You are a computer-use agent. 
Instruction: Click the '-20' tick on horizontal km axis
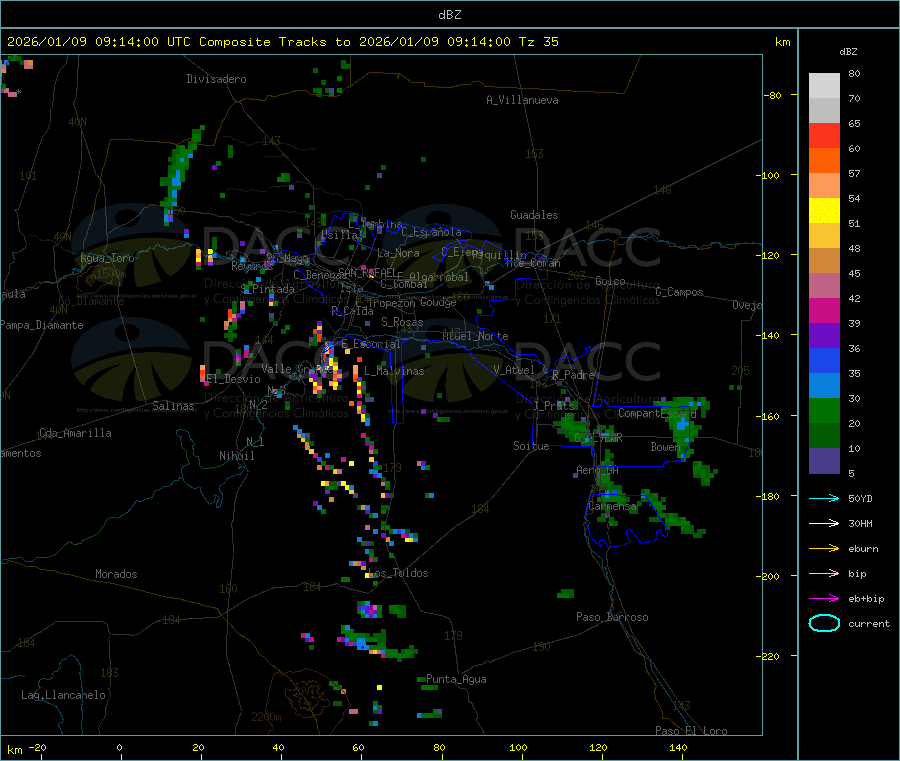(x=37, y=747)
